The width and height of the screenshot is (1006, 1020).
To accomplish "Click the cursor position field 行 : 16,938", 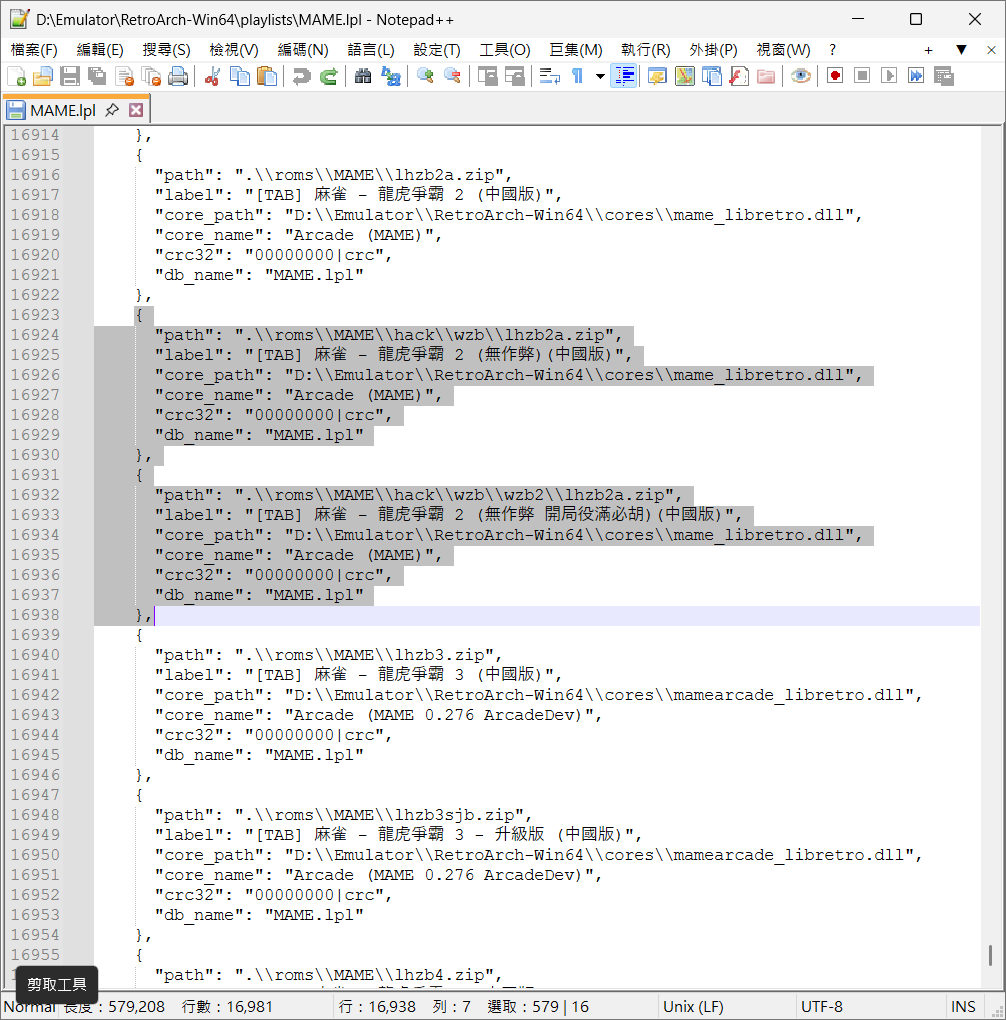I will coord(377,1007).
